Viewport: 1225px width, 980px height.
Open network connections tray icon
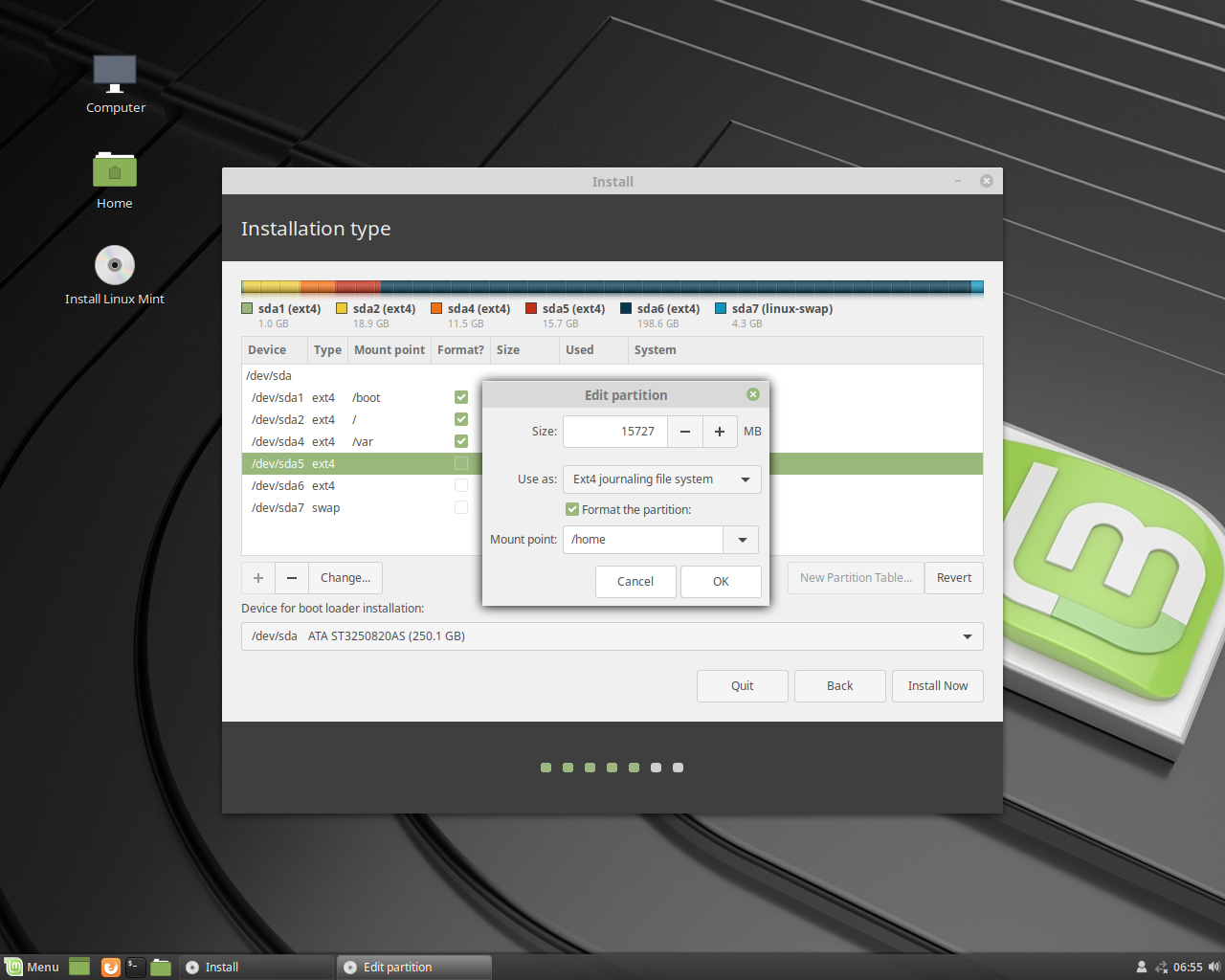tap(1162, 967)
